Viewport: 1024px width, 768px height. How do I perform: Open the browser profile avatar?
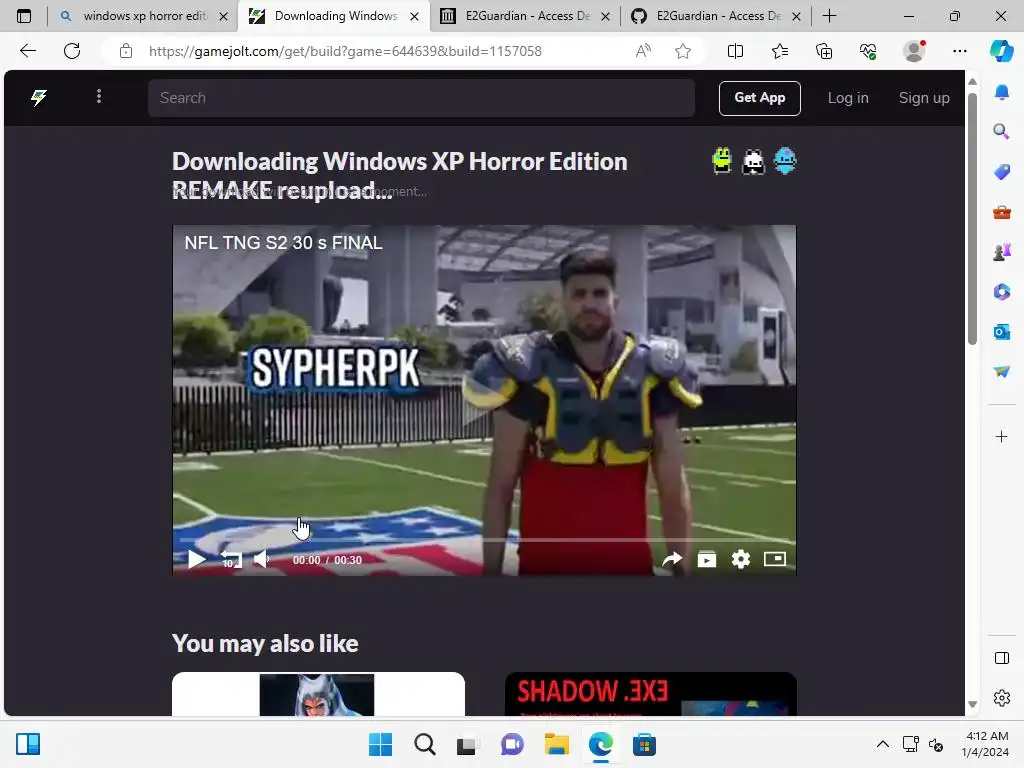tap(914, 51)
